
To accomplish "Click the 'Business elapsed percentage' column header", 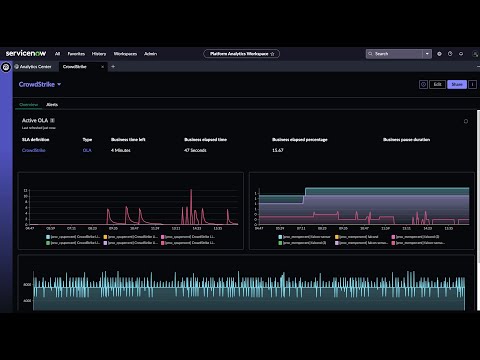I will tap(300, 140).
